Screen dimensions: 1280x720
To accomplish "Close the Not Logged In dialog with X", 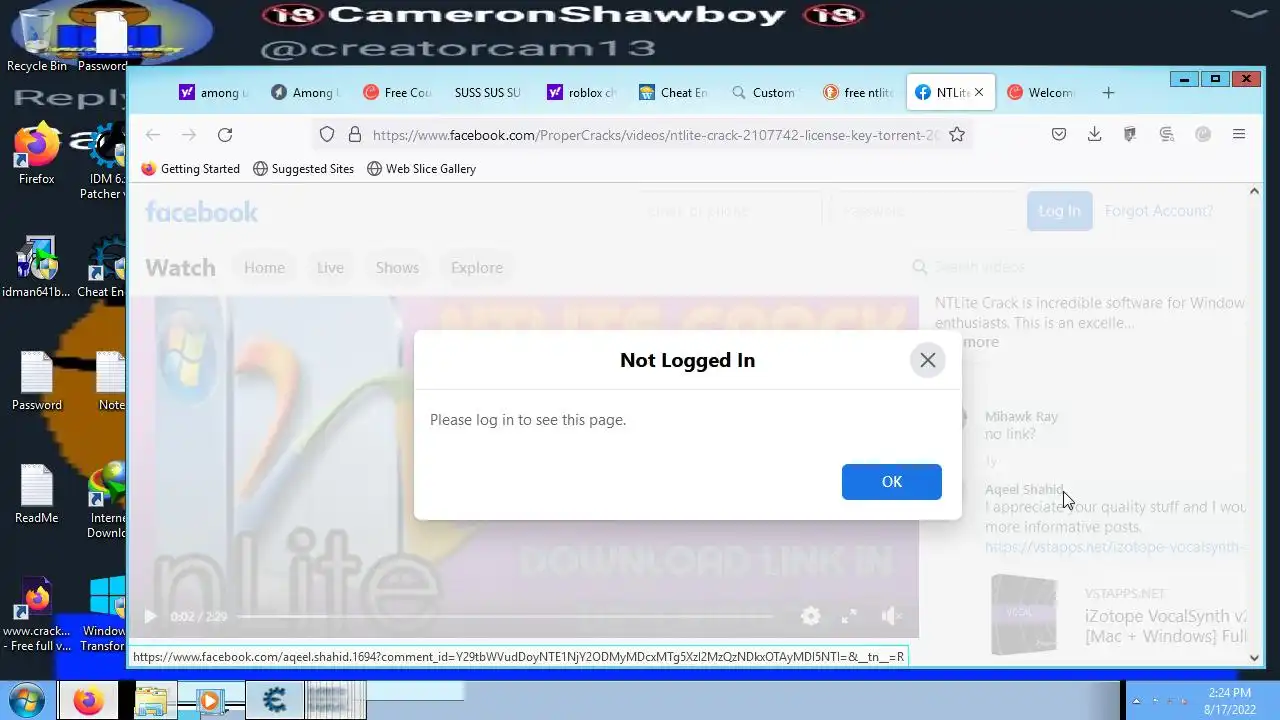I will pyautogui.click(x=927, y=360).
